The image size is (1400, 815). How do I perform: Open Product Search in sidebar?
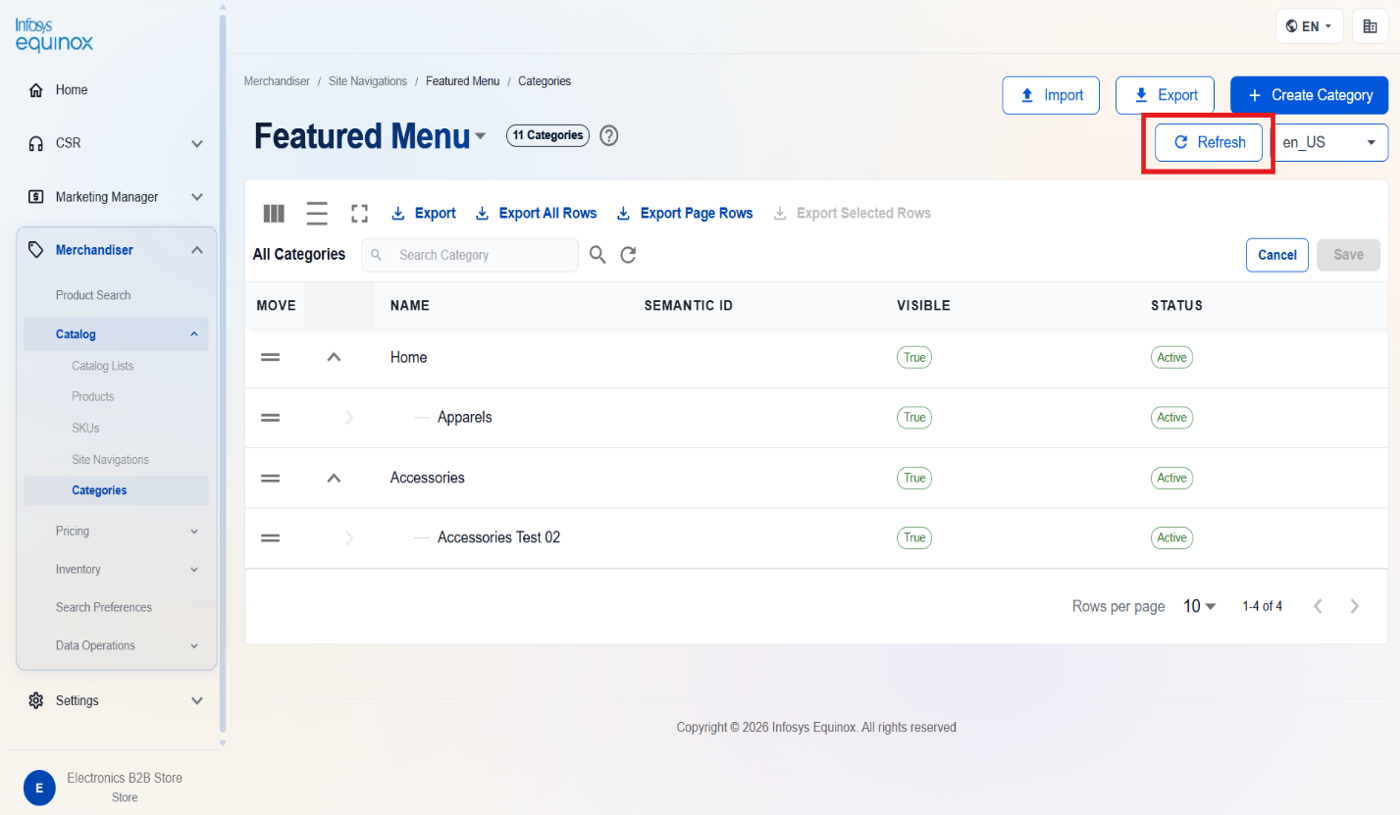[x=93, y=295]
